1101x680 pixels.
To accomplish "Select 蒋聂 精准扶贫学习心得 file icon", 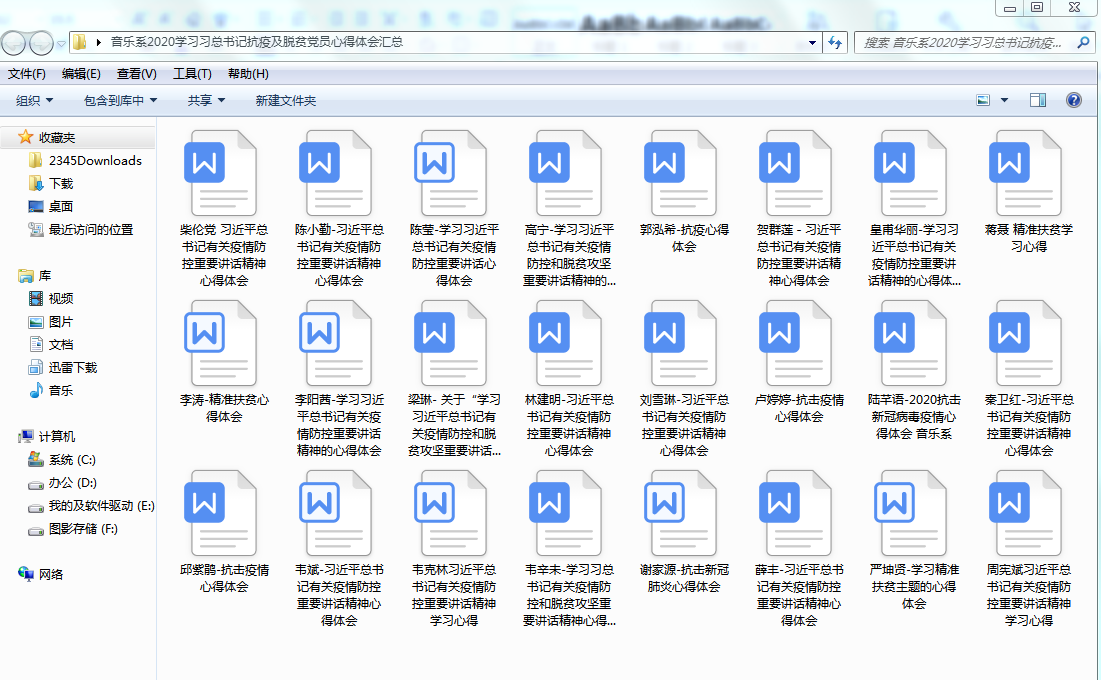I will click(1026, 173).
